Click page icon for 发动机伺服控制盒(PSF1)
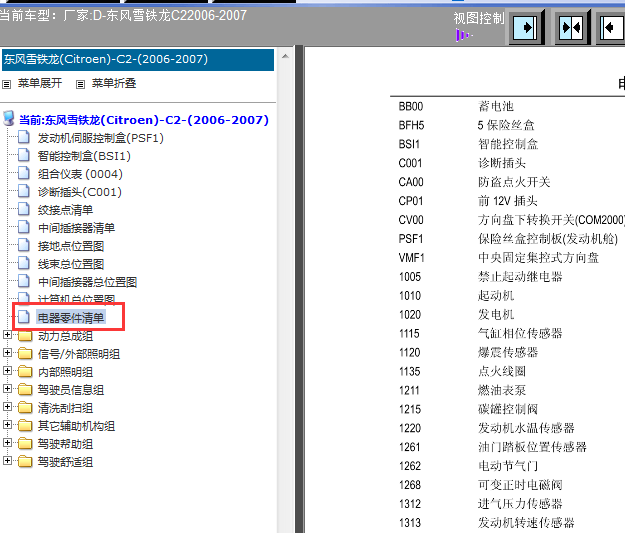Screen dimensions: 625x533 (x=24, y=137)
